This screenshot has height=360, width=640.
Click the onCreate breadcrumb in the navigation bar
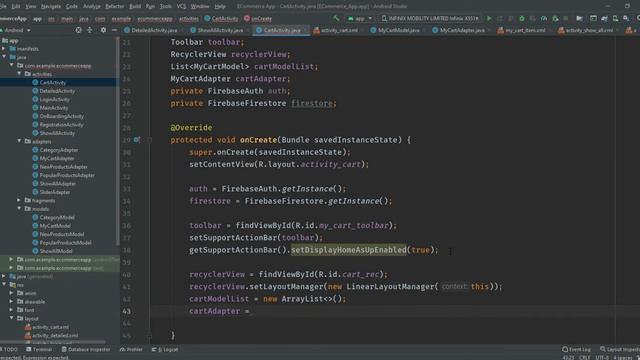click(x=258, y=18)
